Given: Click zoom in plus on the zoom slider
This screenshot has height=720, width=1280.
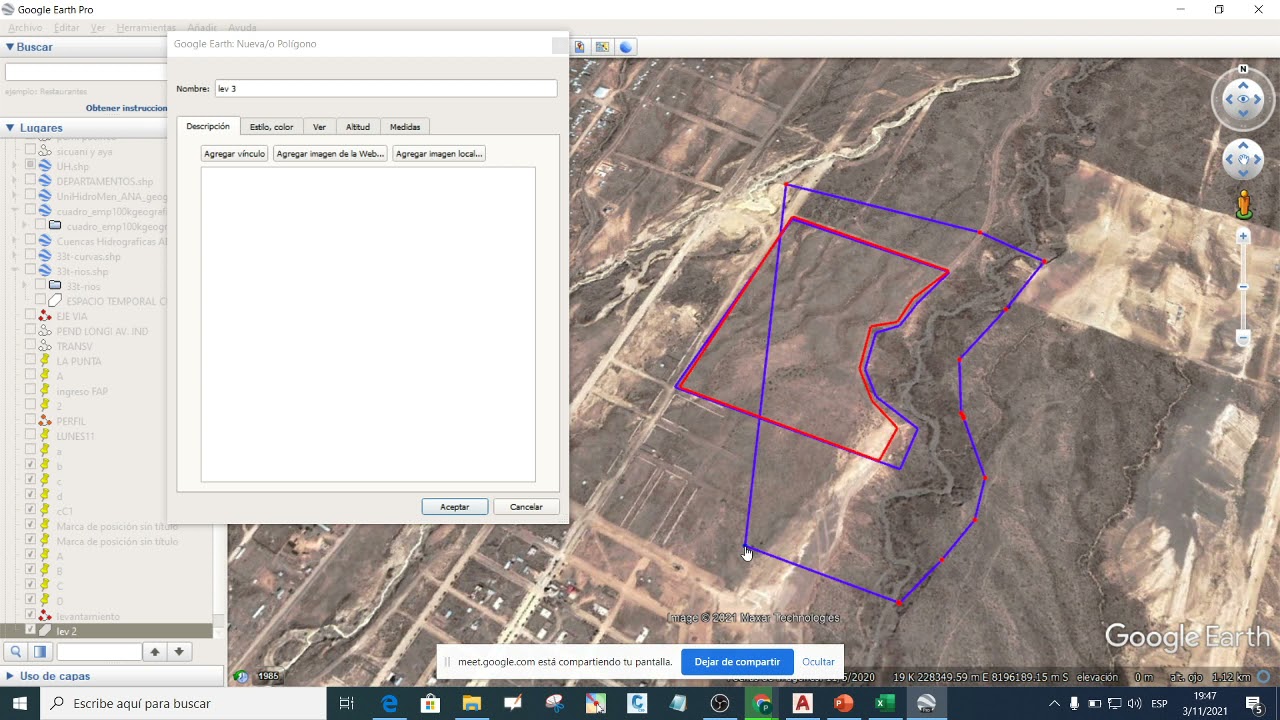Looking at the screenshot, I should (x=1243, y=237).
